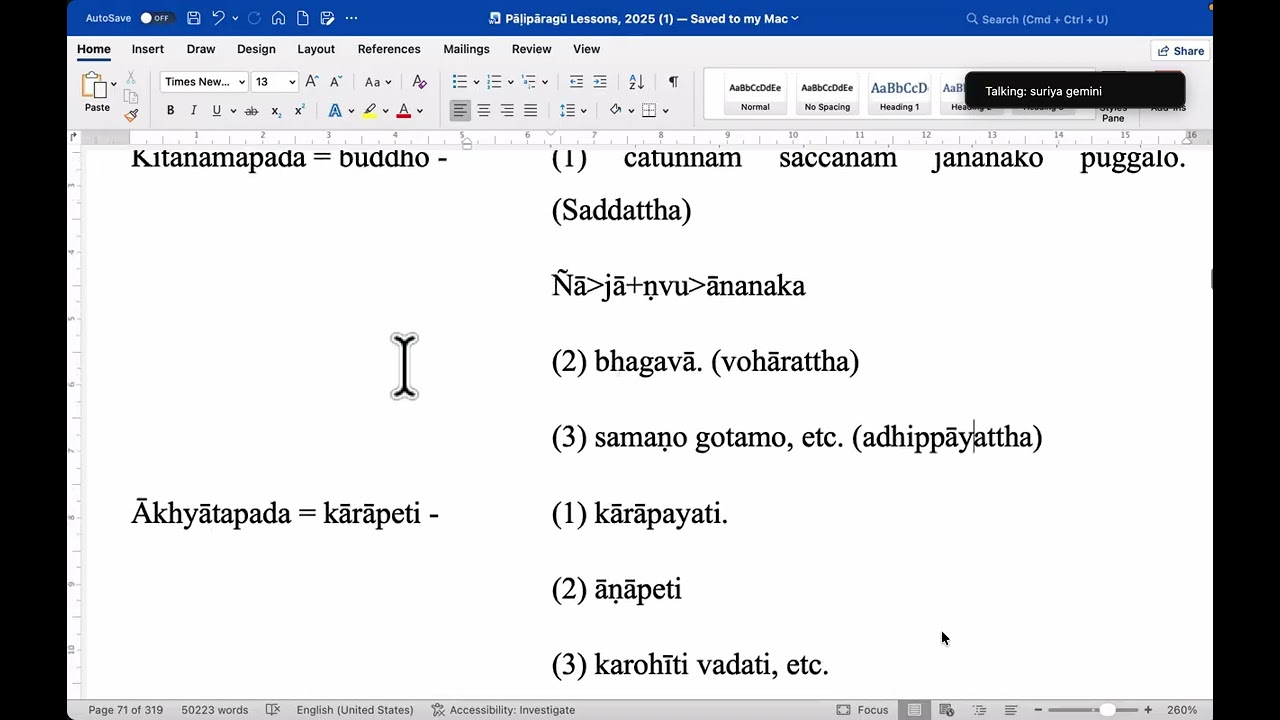This screenshot has height=720, width=1280.
Task: Switch to Print Layout view in status bar
Action: (x=914, y=710)
